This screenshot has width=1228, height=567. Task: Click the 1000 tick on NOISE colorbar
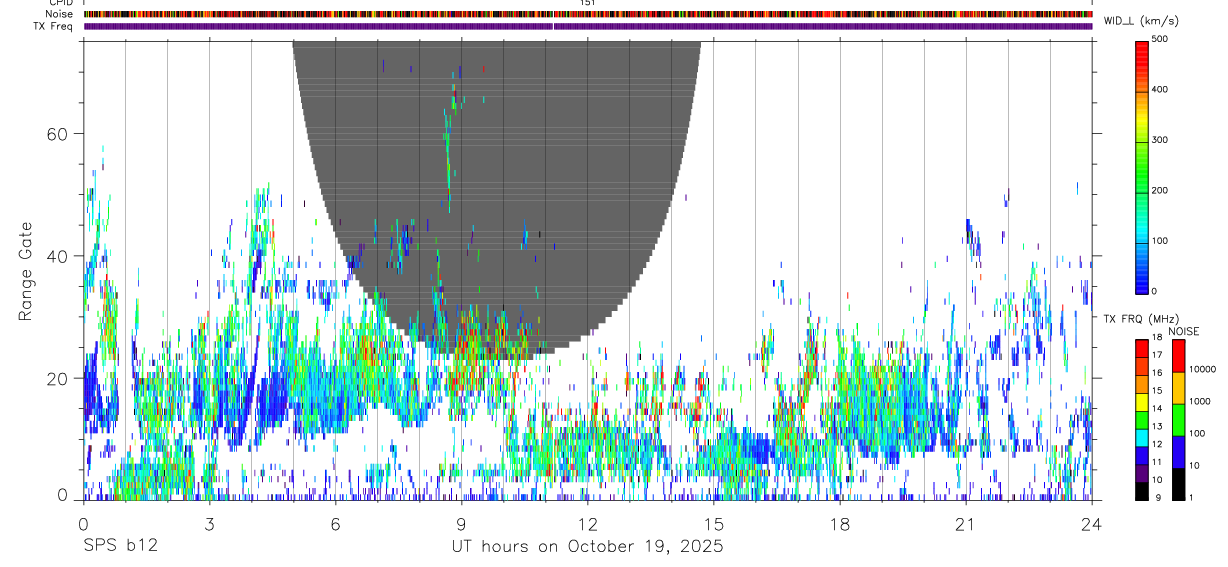pos(1199,401)
